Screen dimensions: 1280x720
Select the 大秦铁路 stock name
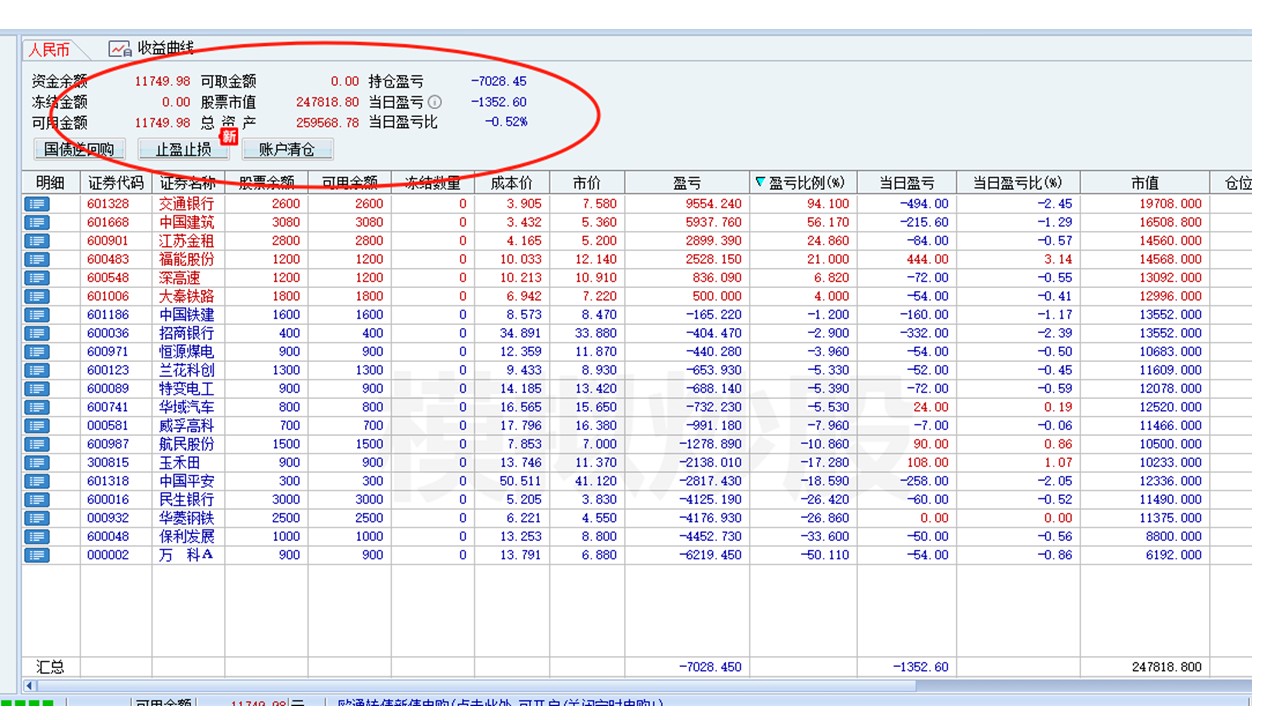[187, 296]
